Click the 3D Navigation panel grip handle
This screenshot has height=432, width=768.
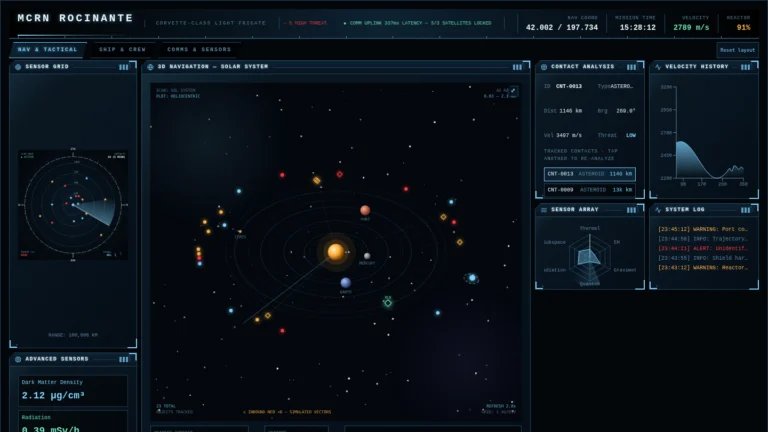(517, 67)
